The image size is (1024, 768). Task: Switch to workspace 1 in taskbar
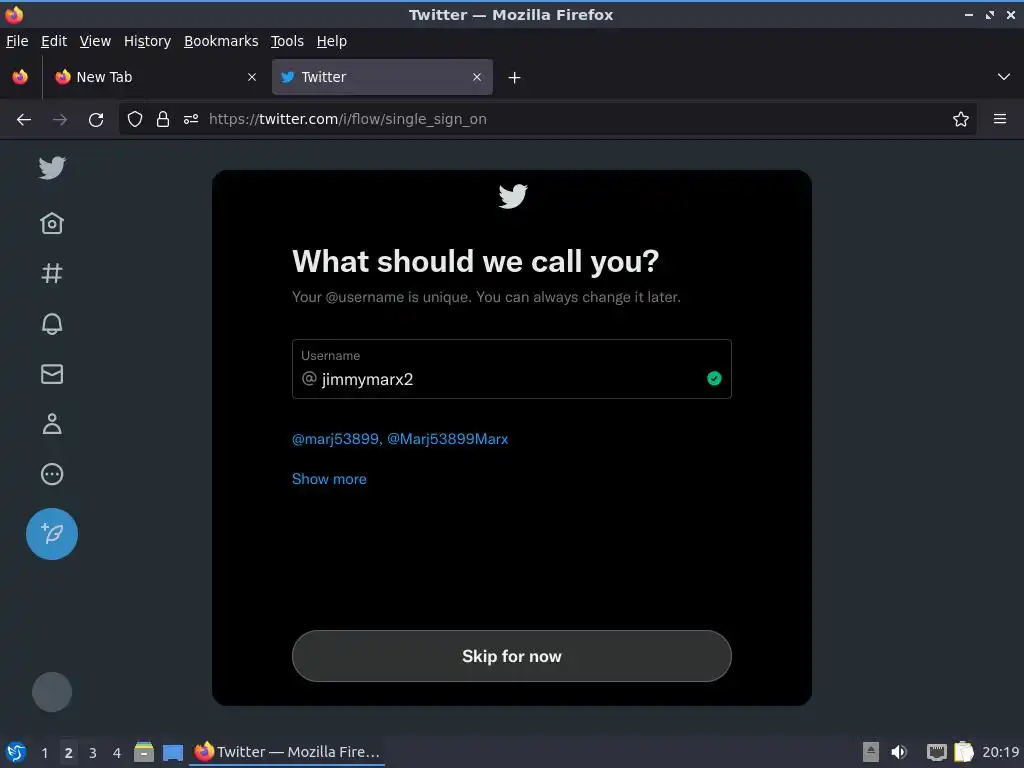(x=44, y=753)
